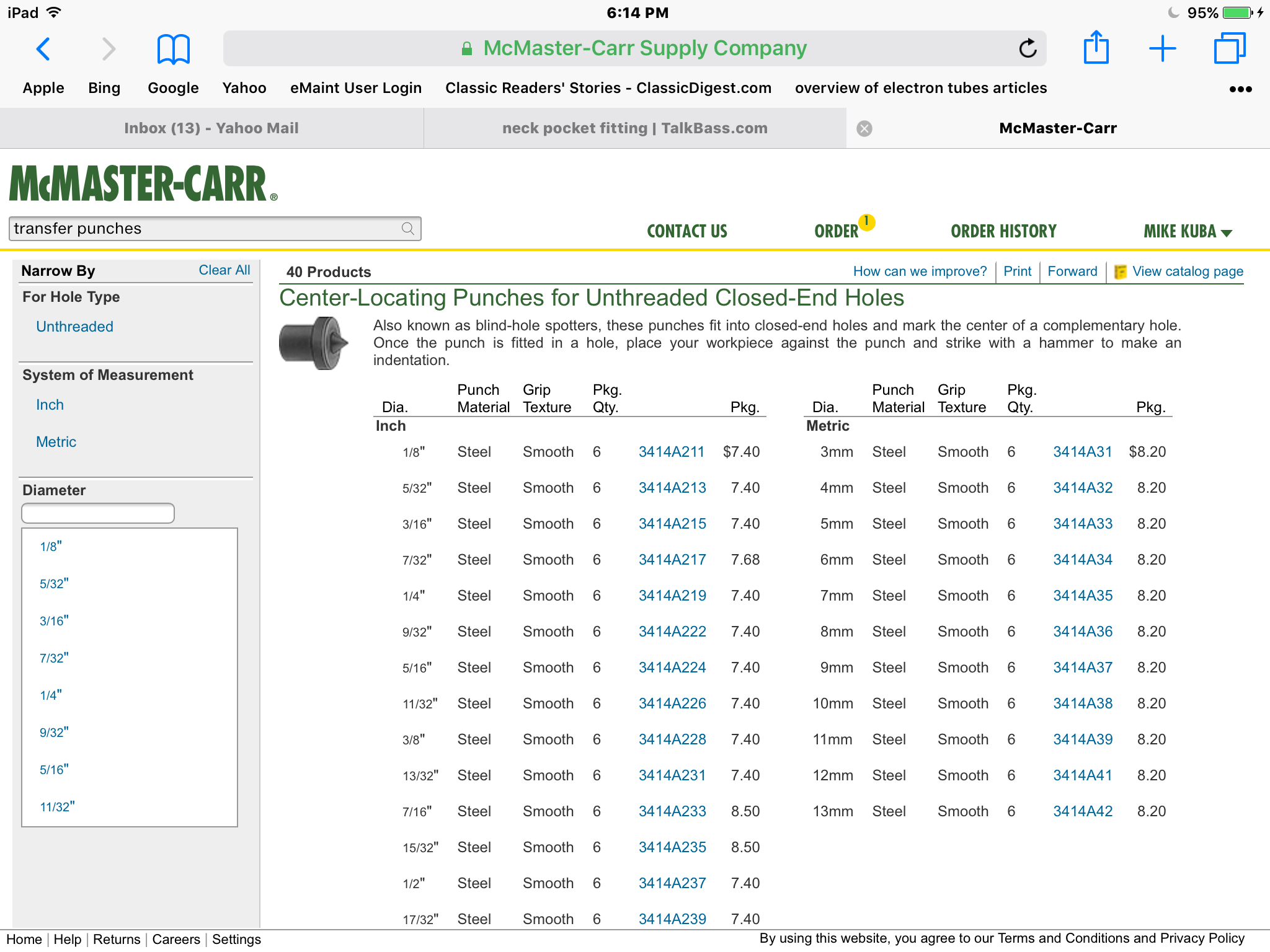Screen dimensions: 1270x952
Task: Open part number 3414A239
Action: coord(672,919)
